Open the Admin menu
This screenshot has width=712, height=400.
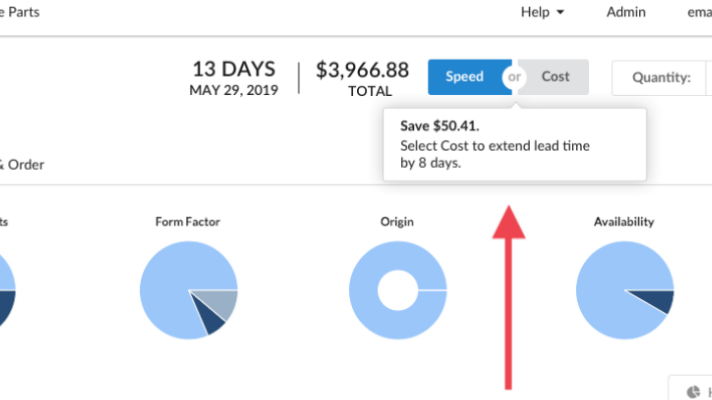(626, 12)
